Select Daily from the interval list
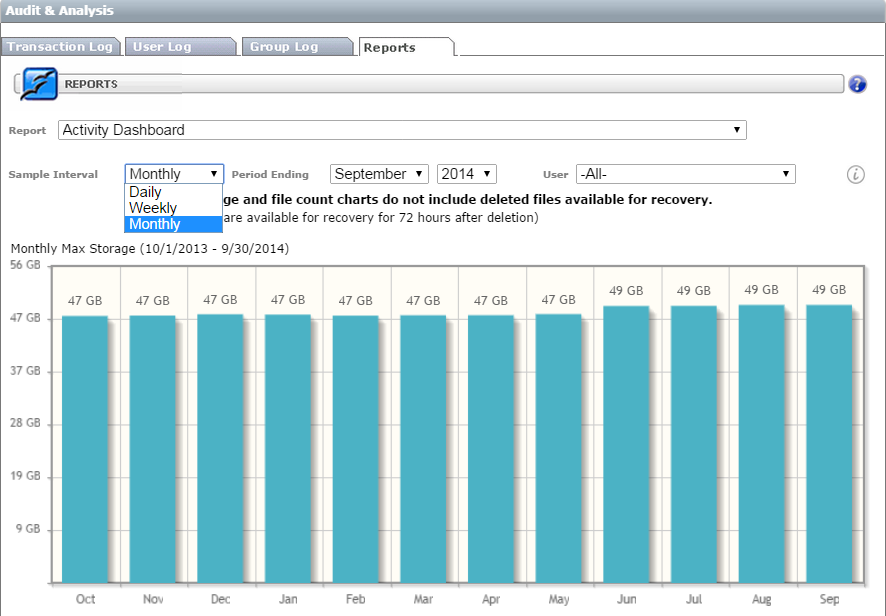886x616 pixels. click(146, 192)
